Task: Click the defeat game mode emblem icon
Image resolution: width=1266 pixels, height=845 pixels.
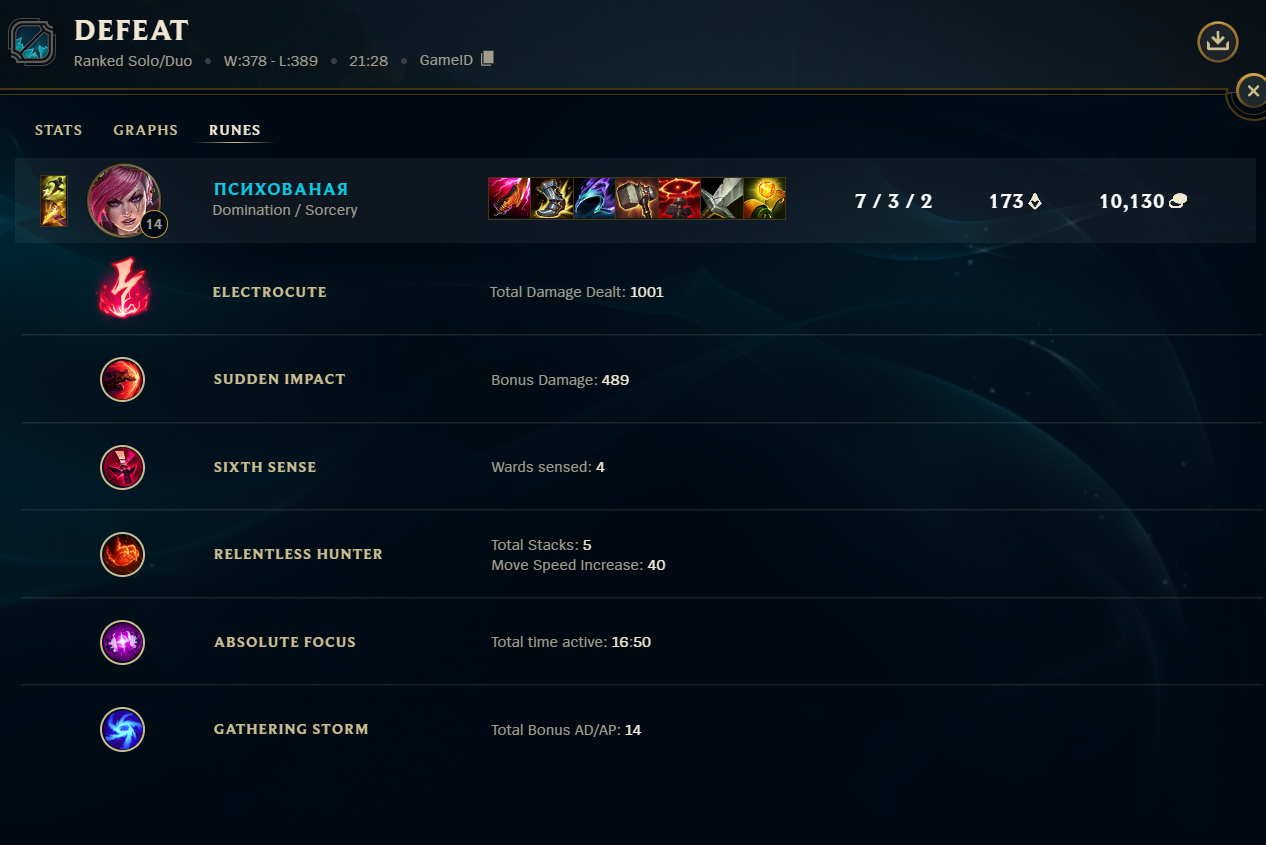Action: tap(32, 42)
